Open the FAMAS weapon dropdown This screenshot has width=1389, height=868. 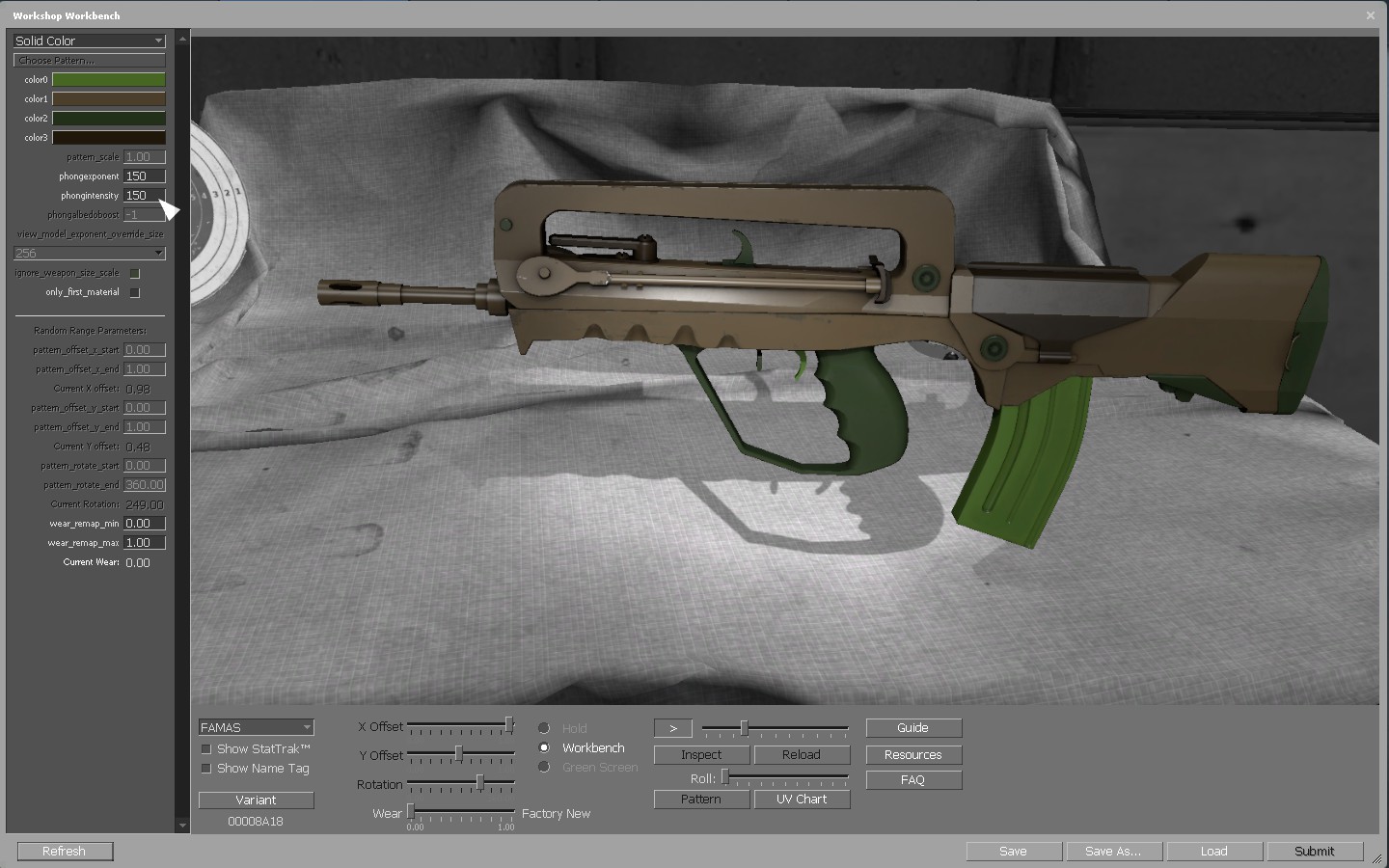pos(256,727)
